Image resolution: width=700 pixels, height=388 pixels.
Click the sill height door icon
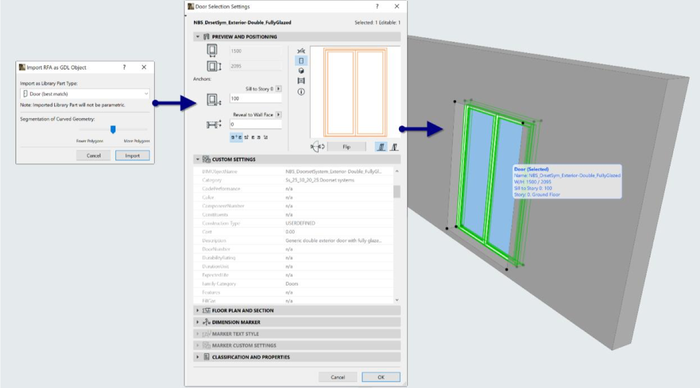[x=213, y=100]
